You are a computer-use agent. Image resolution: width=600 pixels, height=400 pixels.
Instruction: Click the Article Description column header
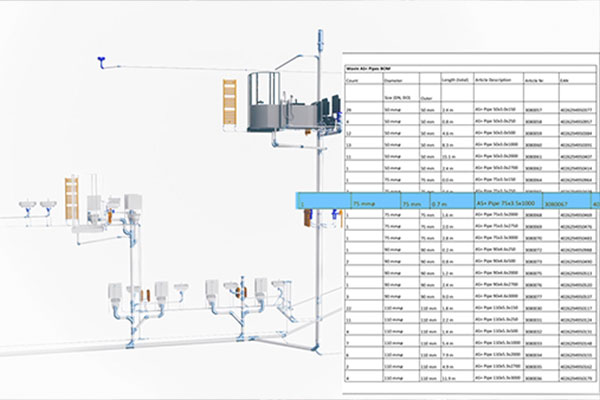500,81
